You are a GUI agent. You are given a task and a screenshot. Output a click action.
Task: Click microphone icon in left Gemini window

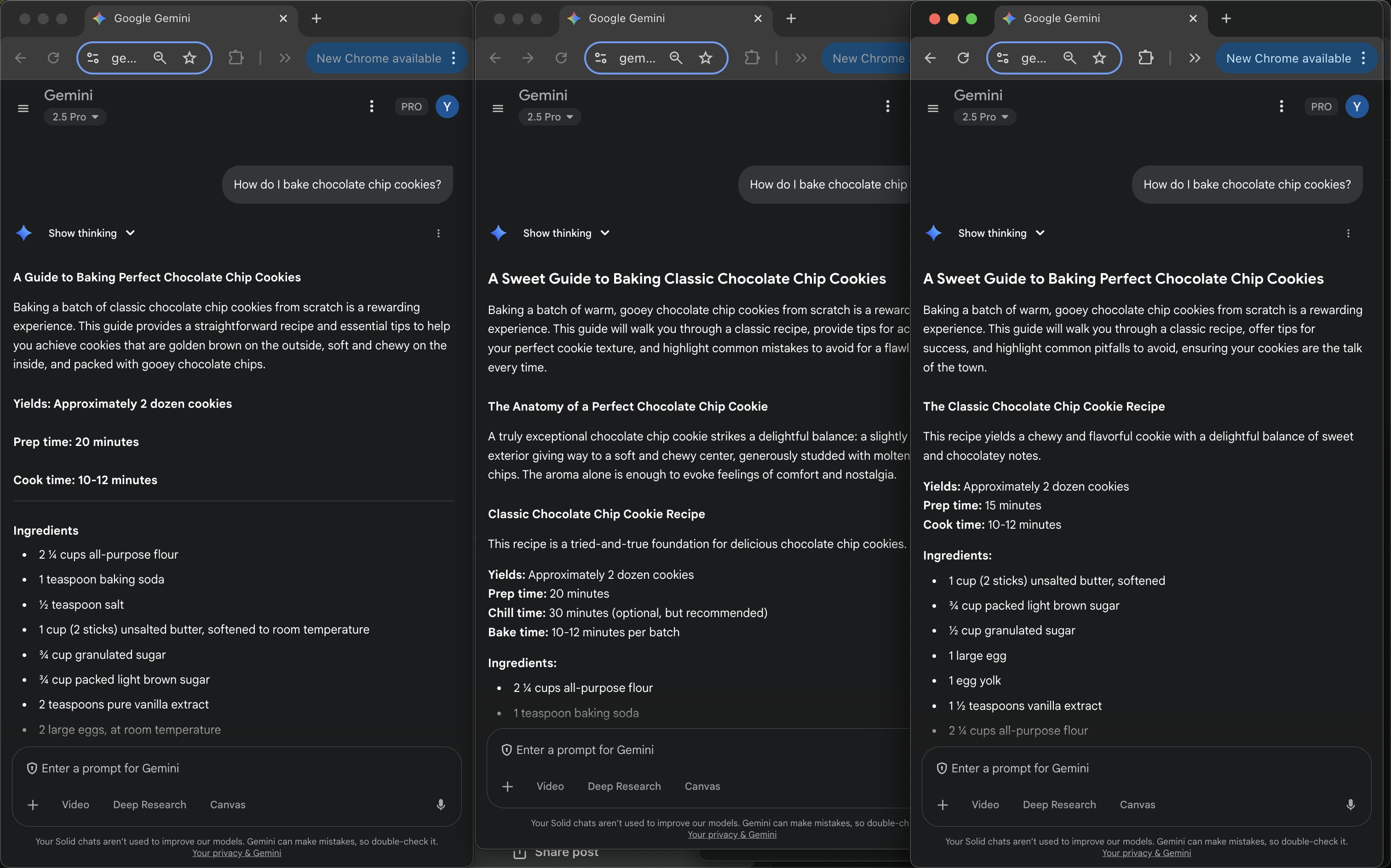pyautogui.click(x=441, y=804)
